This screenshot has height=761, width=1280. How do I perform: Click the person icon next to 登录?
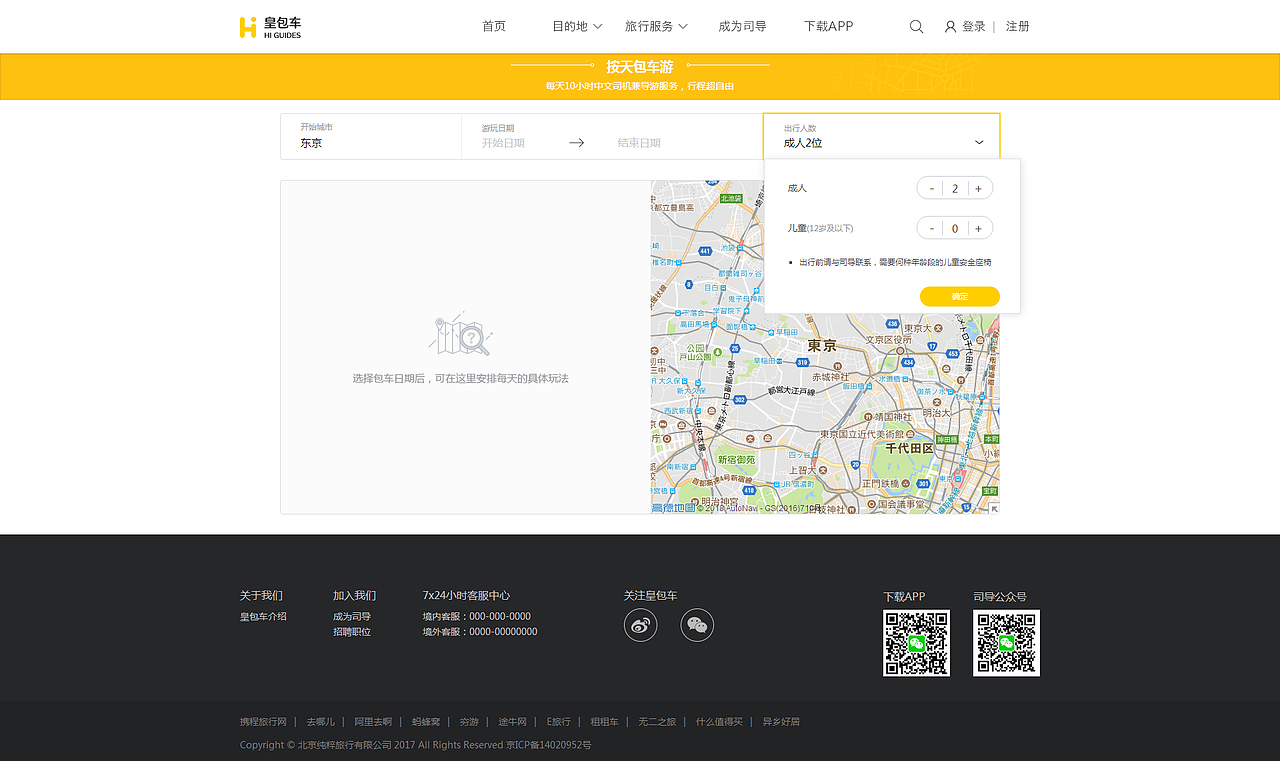click(948, 26)
